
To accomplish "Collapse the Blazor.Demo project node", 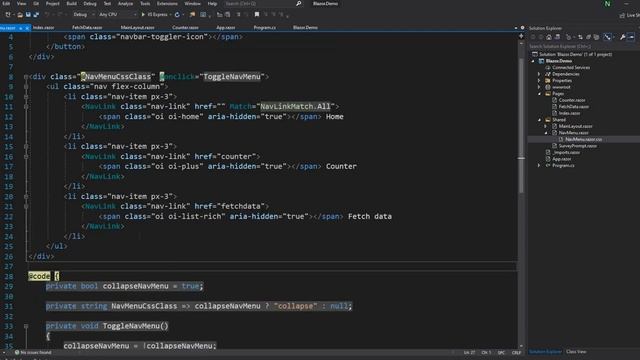I will [533, 61].
